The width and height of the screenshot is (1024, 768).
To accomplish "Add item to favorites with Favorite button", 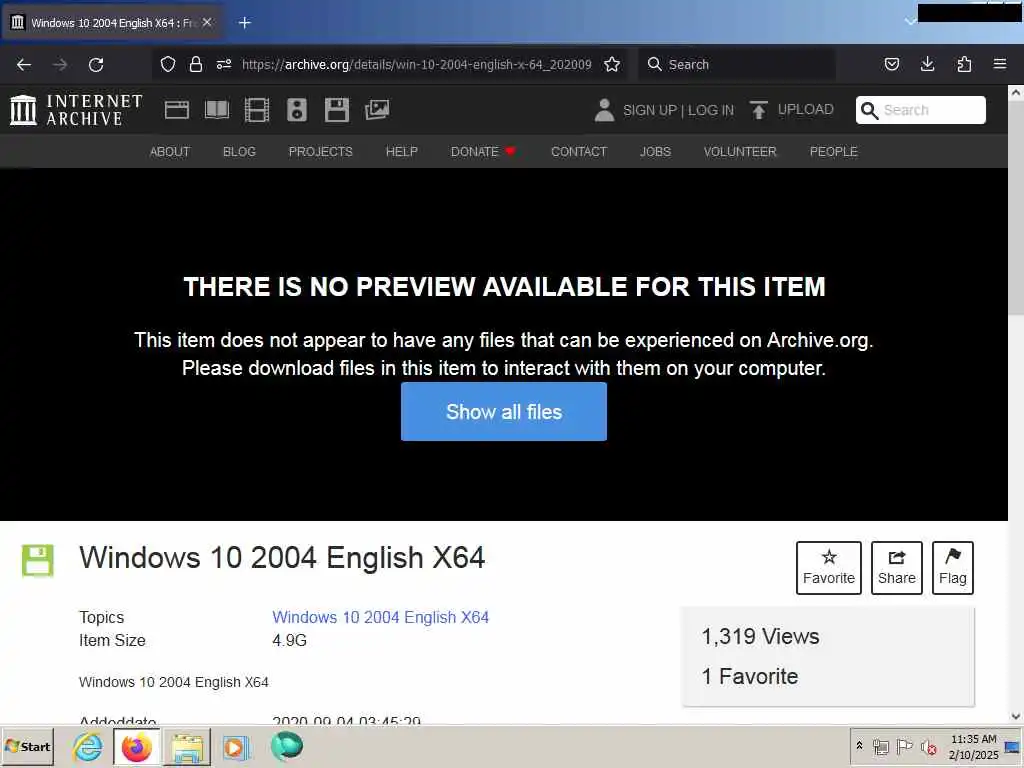I will coord(829,568).
